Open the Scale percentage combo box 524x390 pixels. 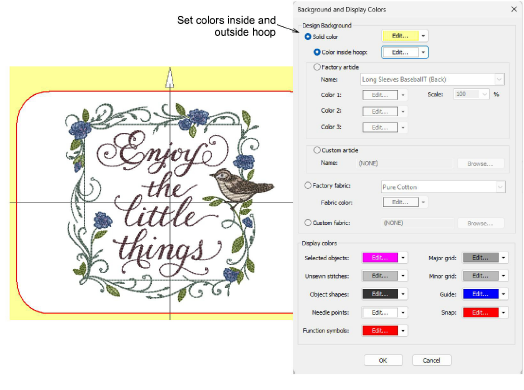pos(471,94)
